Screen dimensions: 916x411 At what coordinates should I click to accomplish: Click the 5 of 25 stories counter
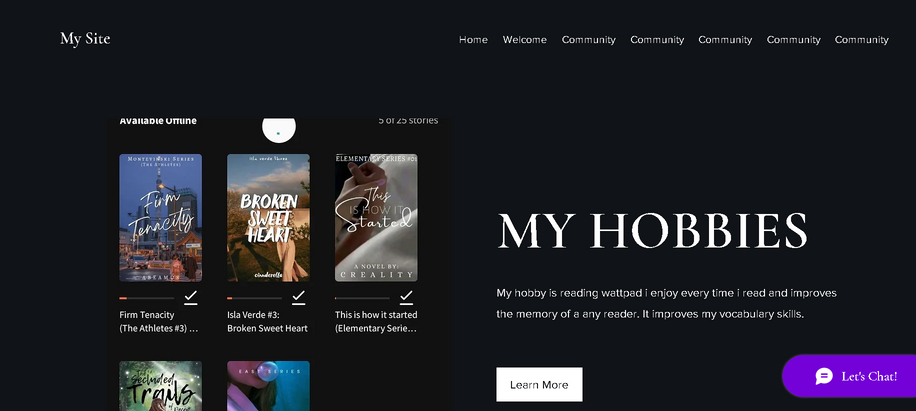point(408,121)
